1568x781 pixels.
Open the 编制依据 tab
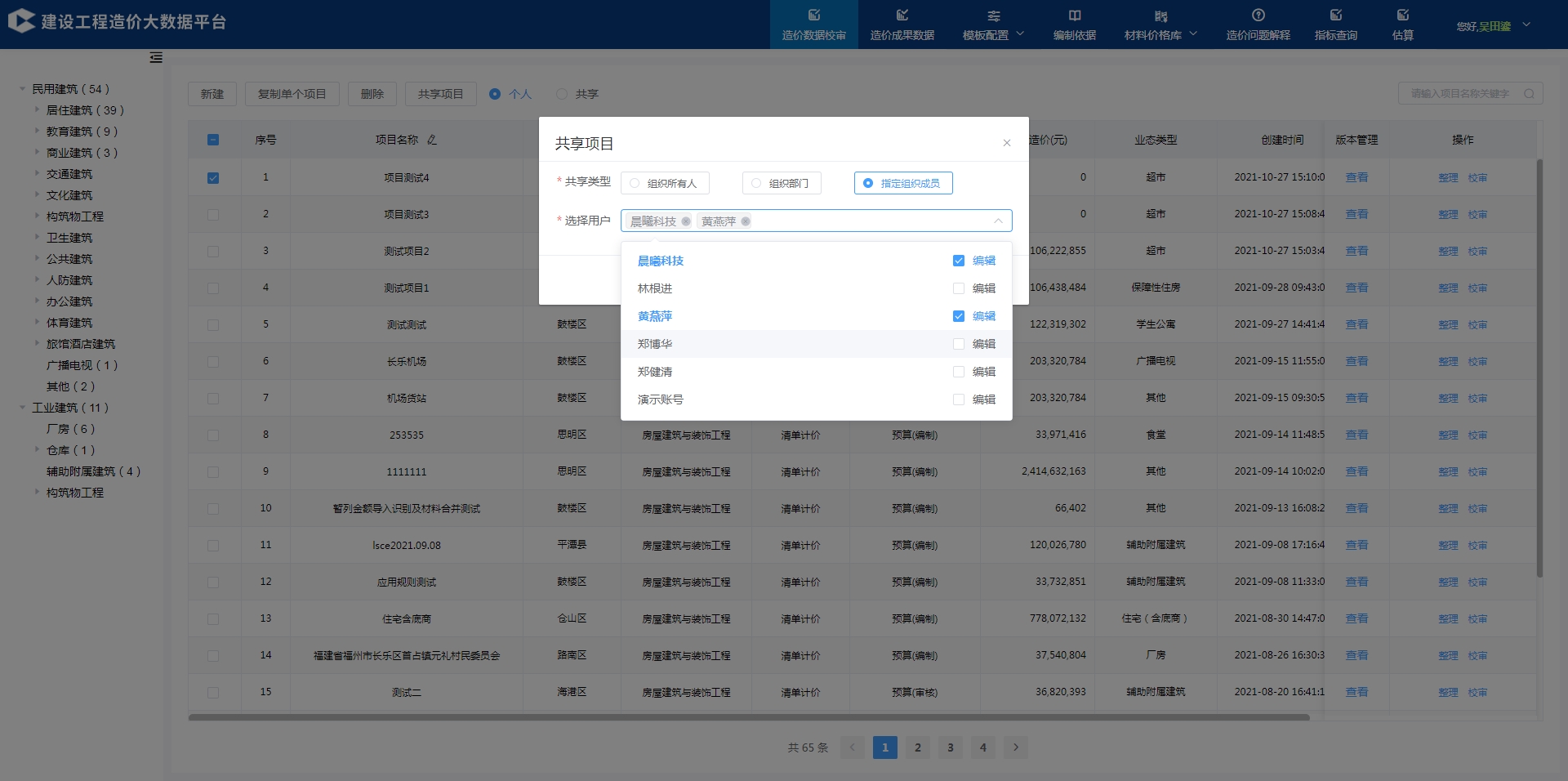click(x=1075, y=25)
